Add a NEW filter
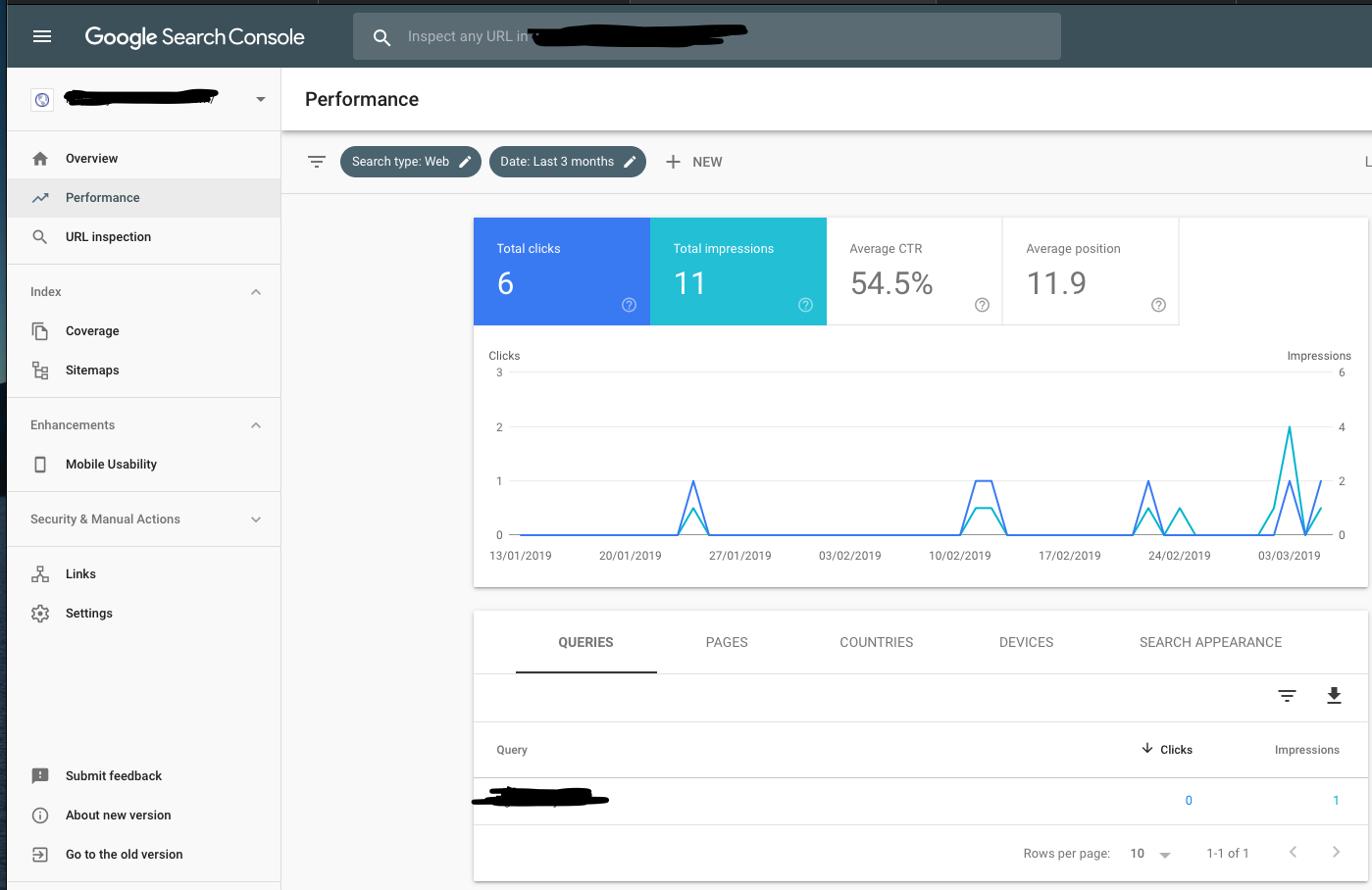 (694, 162)
